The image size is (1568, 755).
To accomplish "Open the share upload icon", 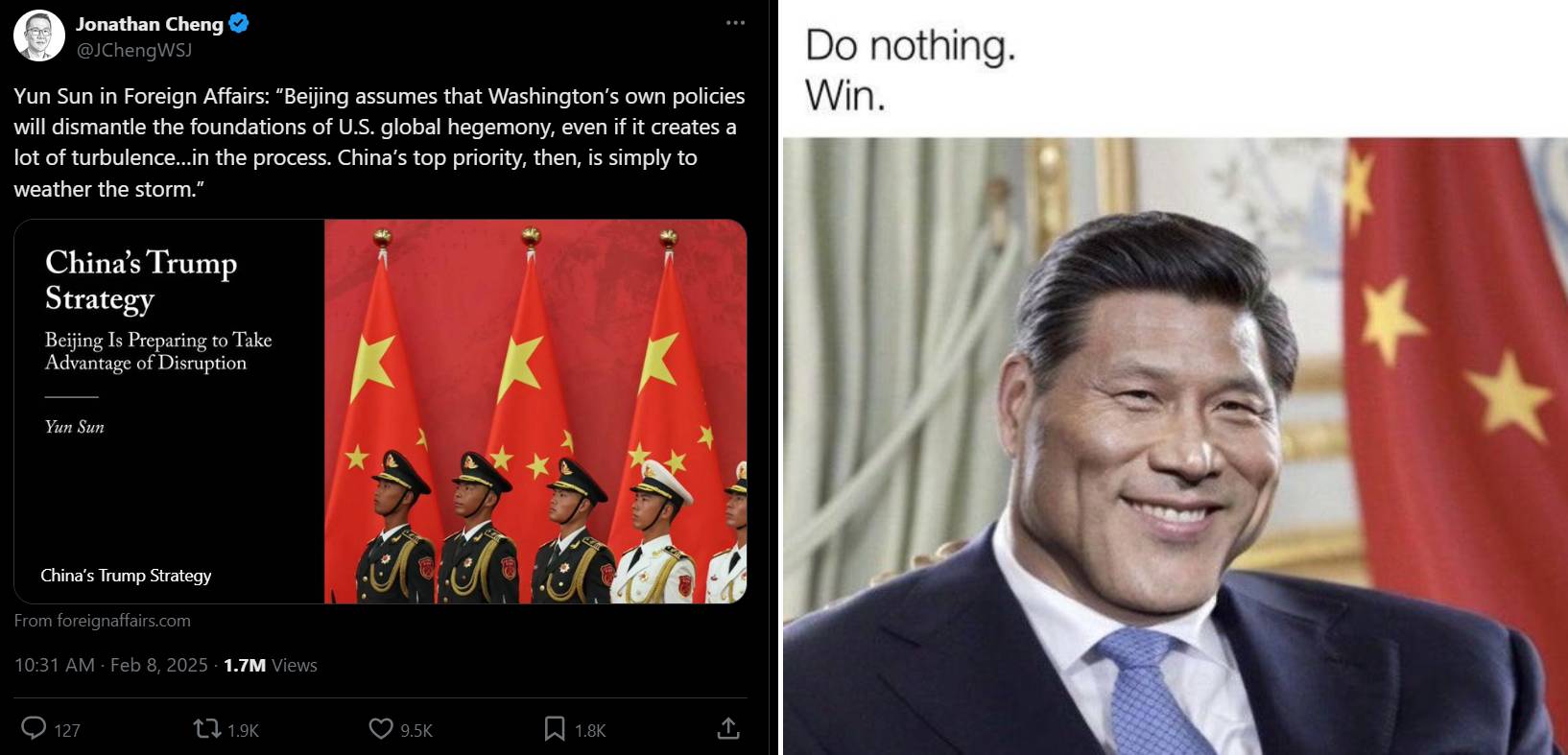I will pyautogui.click(x=728, y=728).
